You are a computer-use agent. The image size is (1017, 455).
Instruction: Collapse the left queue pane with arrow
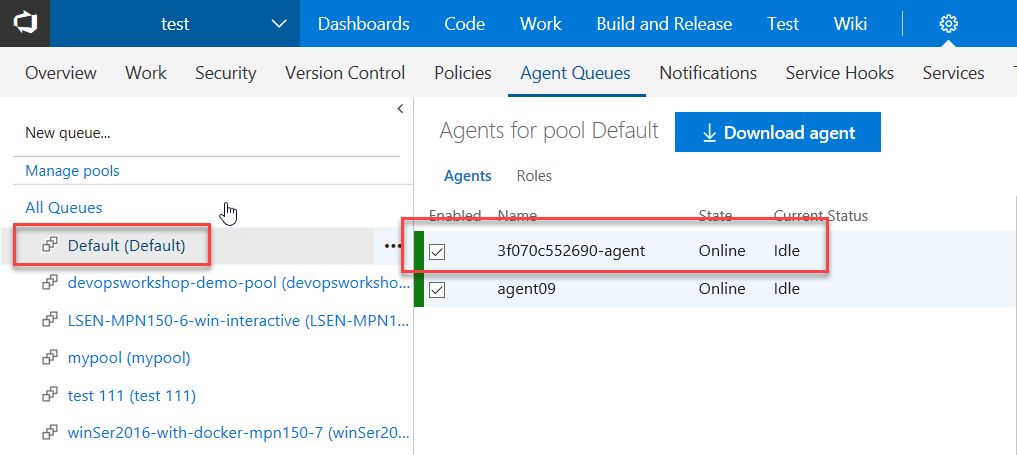tap(400, 108)
